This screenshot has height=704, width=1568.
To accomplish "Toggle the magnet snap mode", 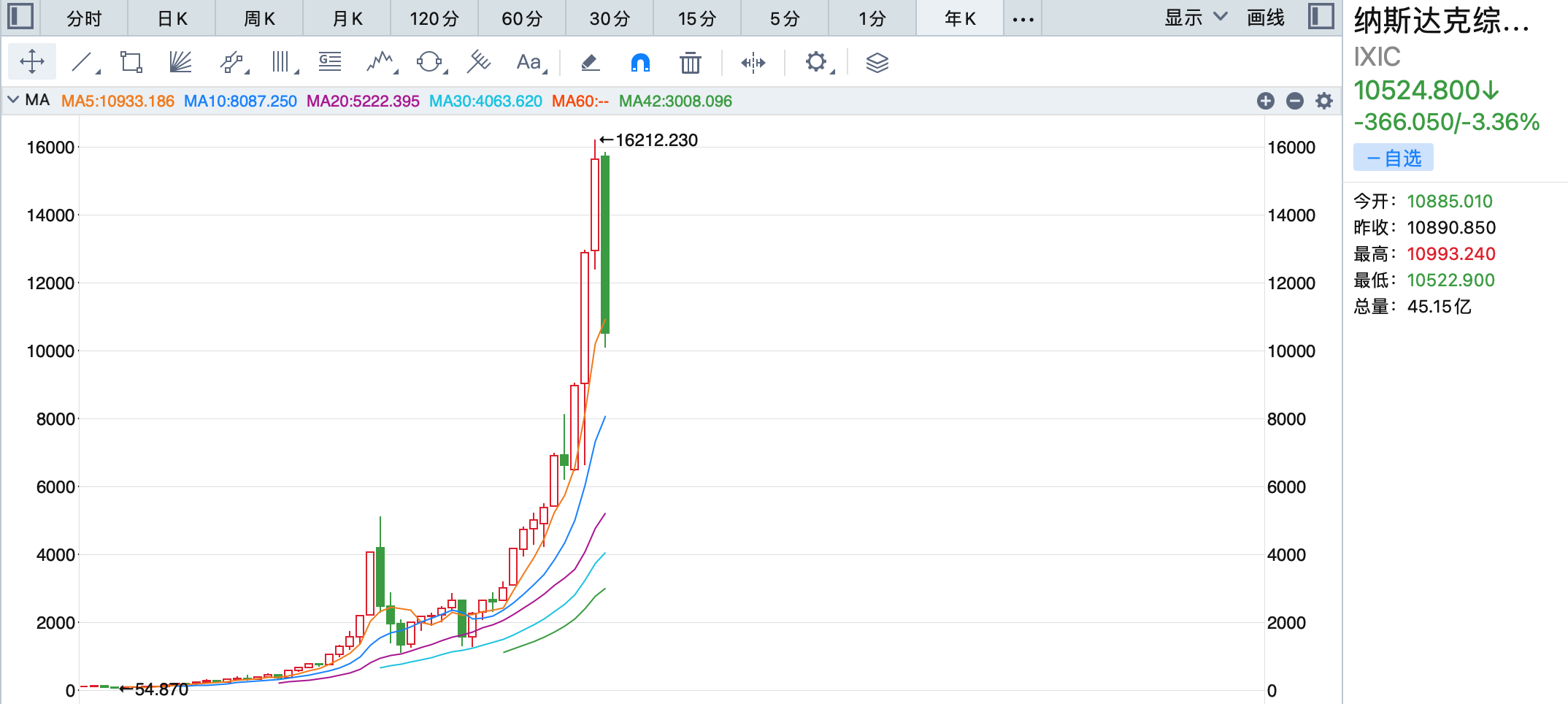I will (640, 63).
